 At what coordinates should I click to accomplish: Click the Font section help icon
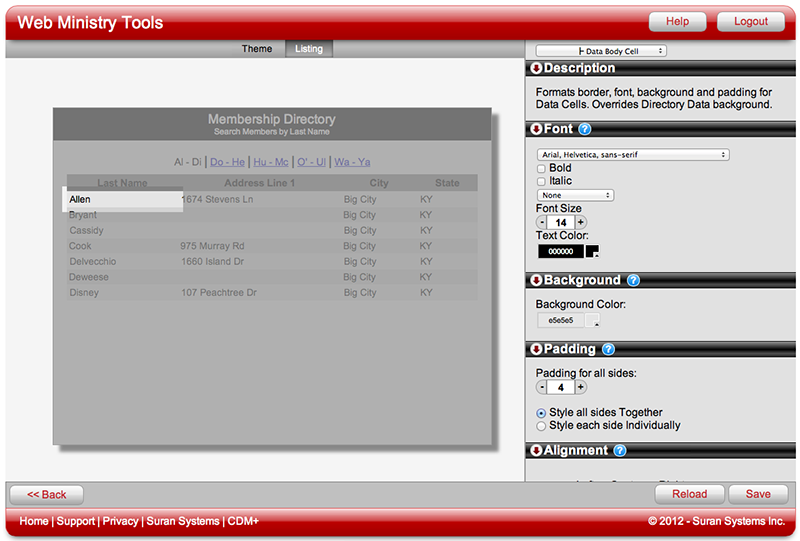tap(585, 129)
